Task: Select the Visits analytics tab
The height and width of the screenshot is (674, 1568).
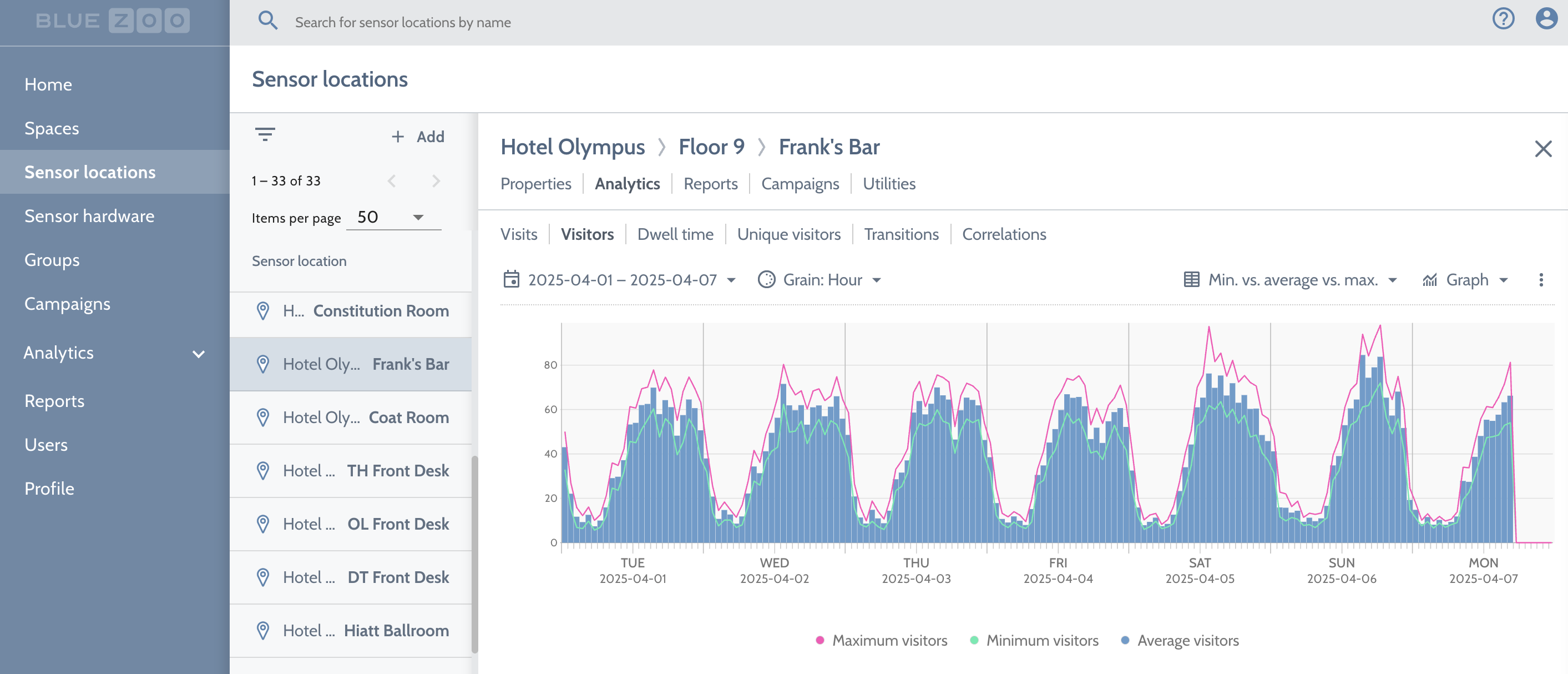Action: point(519,234)
